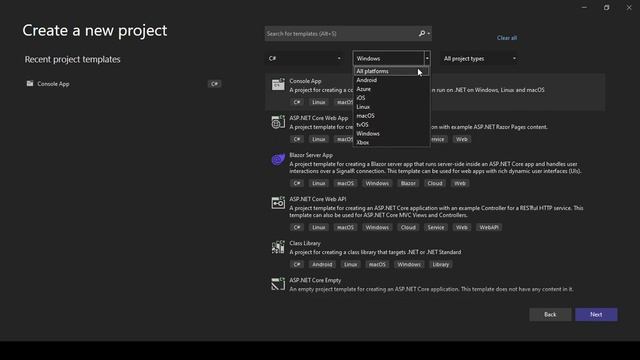Select the ASP.NET Core Empty title

315,280
